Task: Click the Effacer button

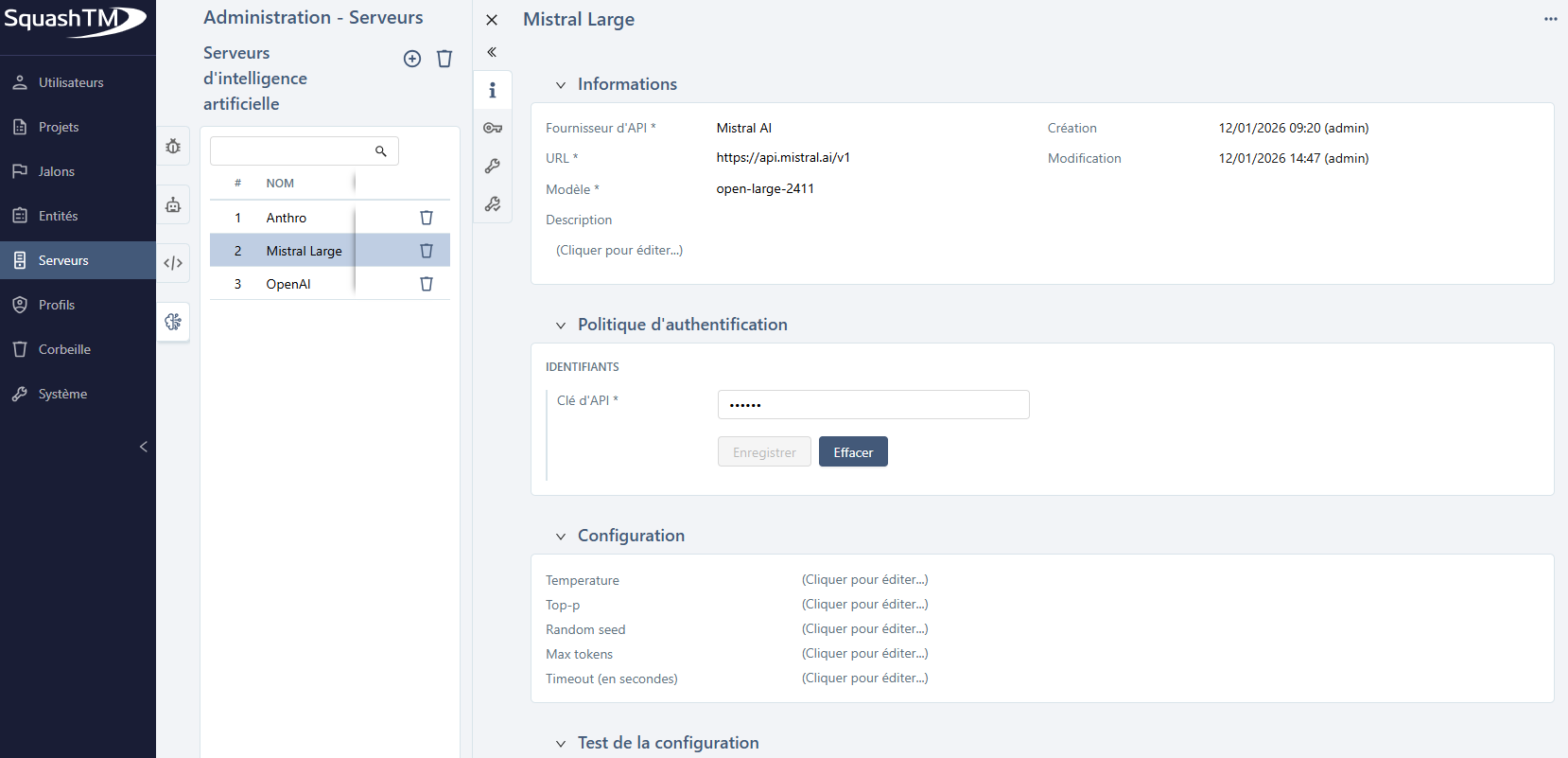Action: point(853,451)
